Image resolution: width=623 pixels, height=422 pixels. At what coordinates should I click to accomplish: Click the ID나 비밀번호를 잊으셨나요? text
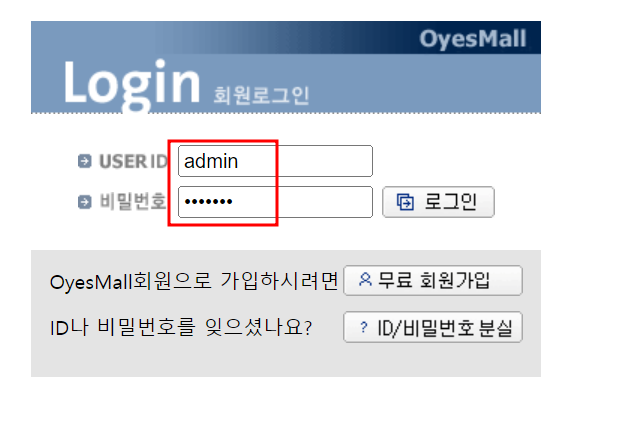click(x=181, y=328)
